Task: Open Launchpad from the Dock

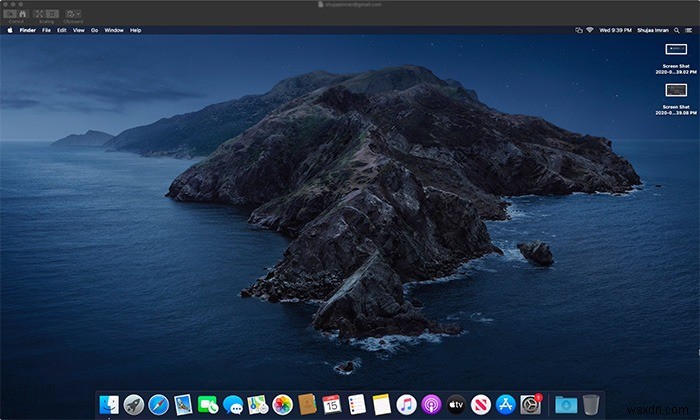Action: 133,405
